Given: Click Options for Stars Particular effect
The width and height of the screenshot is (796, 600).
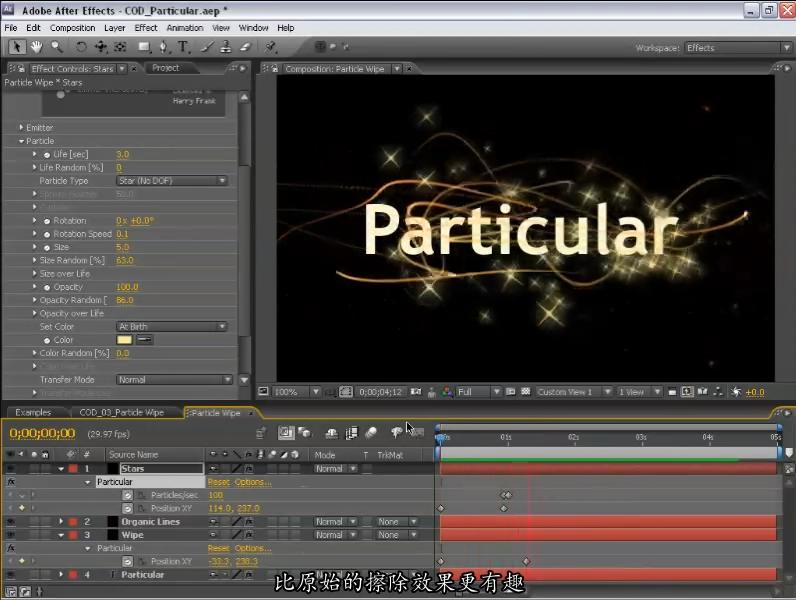Looking at the screenshot, I should click(253, 482).
